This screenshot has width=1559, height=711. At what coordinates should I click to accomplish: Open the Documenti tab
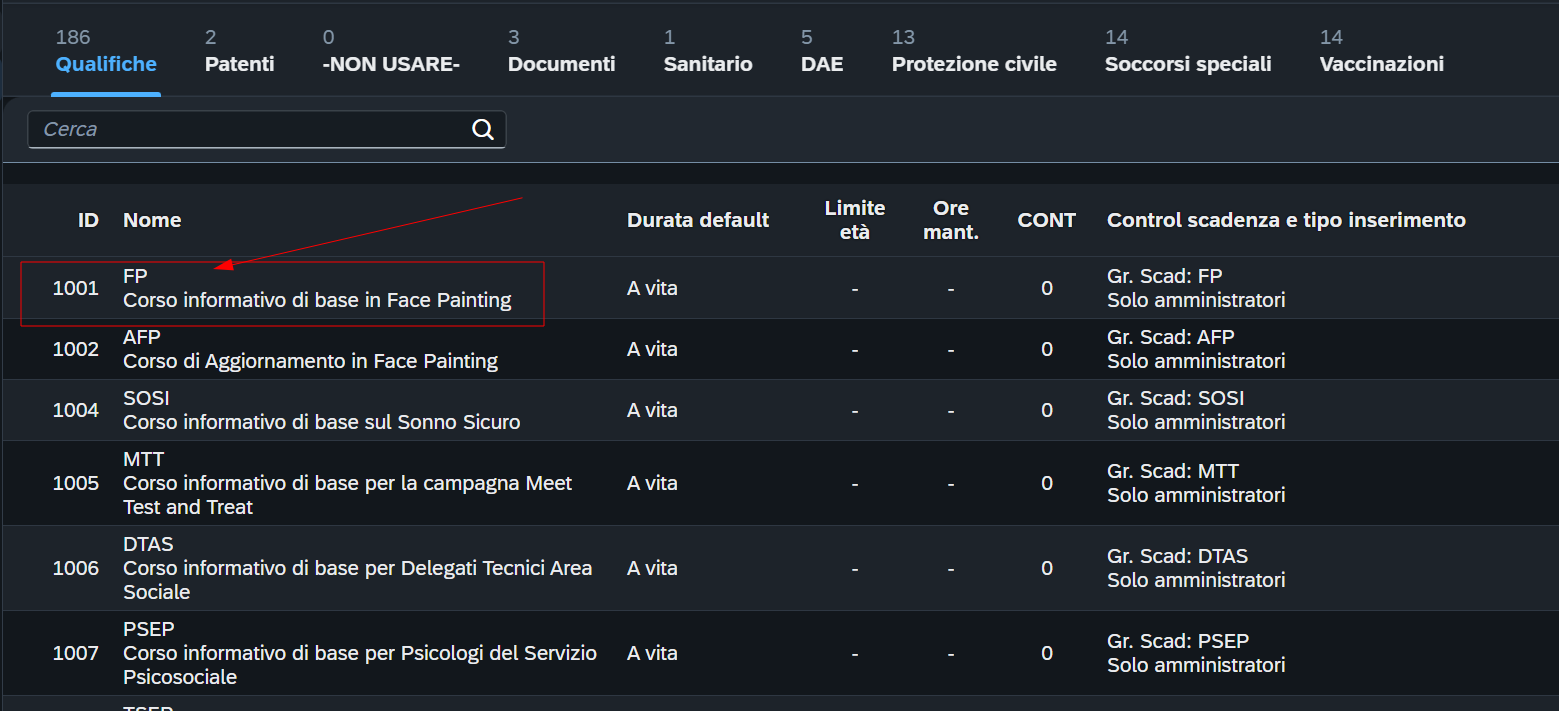point(561,52)
